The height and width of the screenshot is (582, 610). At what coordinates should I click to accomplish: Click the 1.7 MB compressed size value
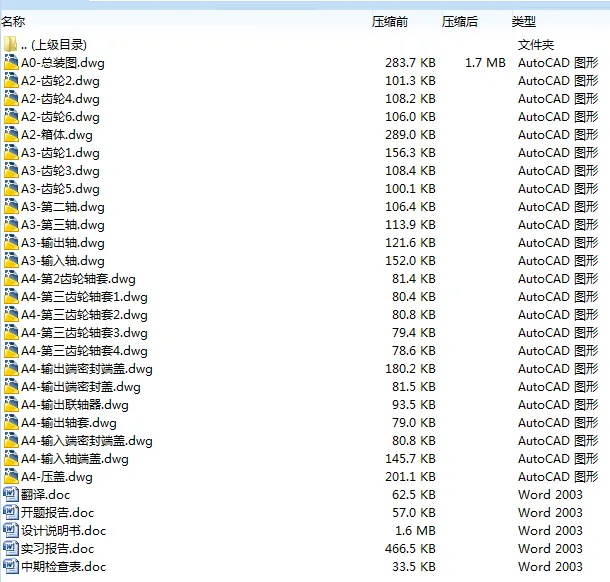tap(485, 63)
